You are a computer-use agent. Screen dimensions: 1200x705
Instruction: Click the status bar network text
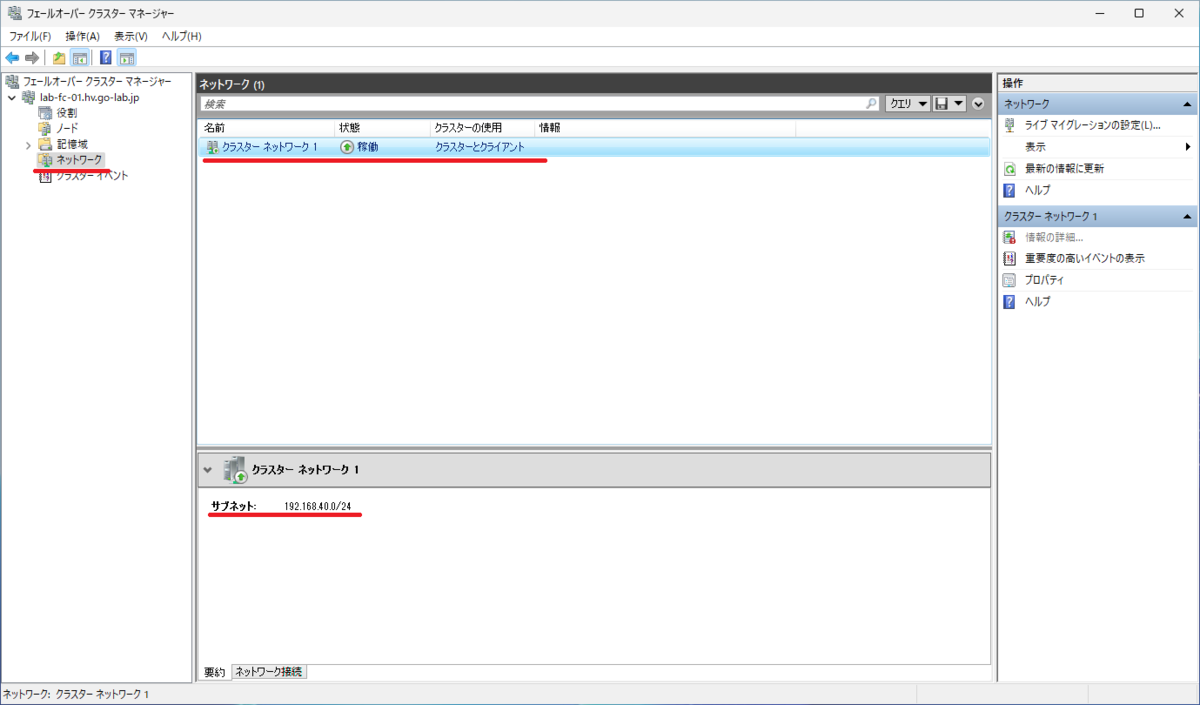pos(76,694)
